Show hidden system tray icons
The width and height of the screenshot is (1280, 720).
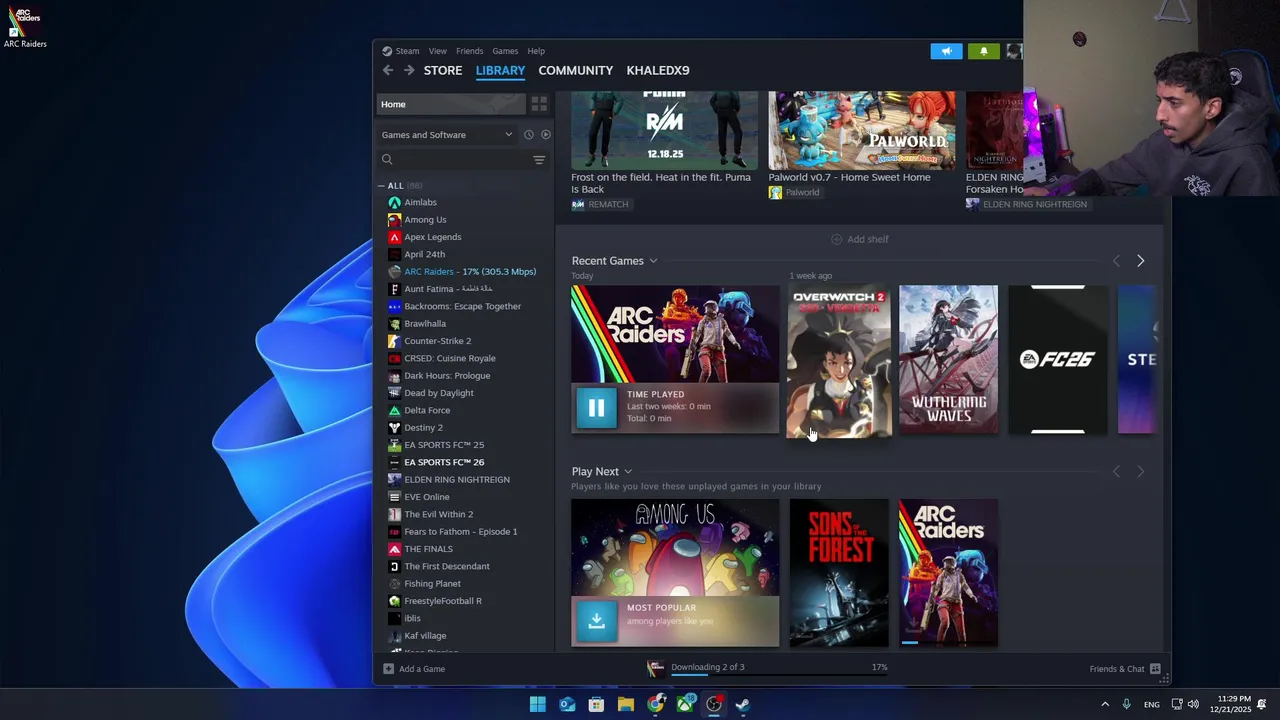coord(1105,704)
